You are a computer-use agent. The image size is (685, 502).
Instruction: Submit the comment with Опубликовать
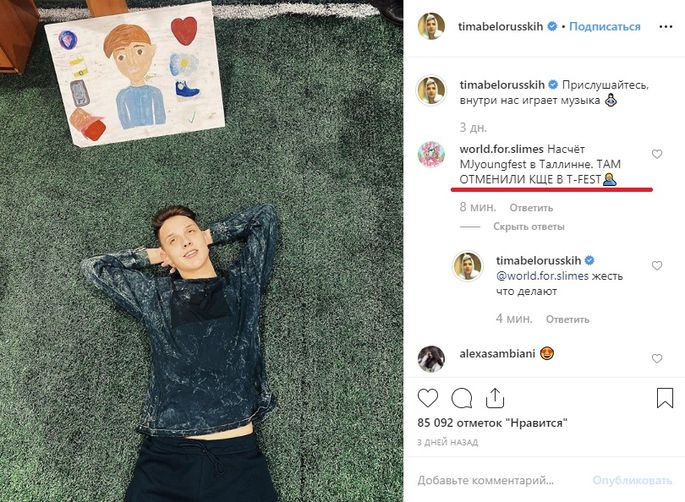pyautogui.click(x=632, y=480)
